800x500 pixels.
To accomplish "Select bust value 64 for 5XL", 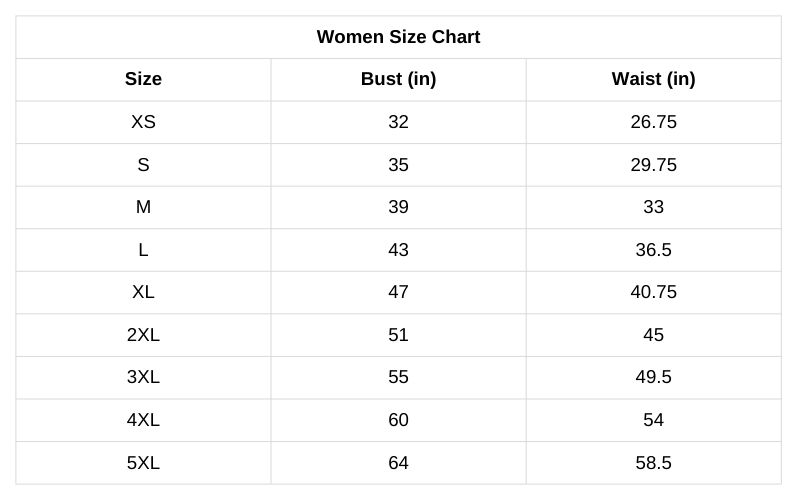I will (398, 463).
